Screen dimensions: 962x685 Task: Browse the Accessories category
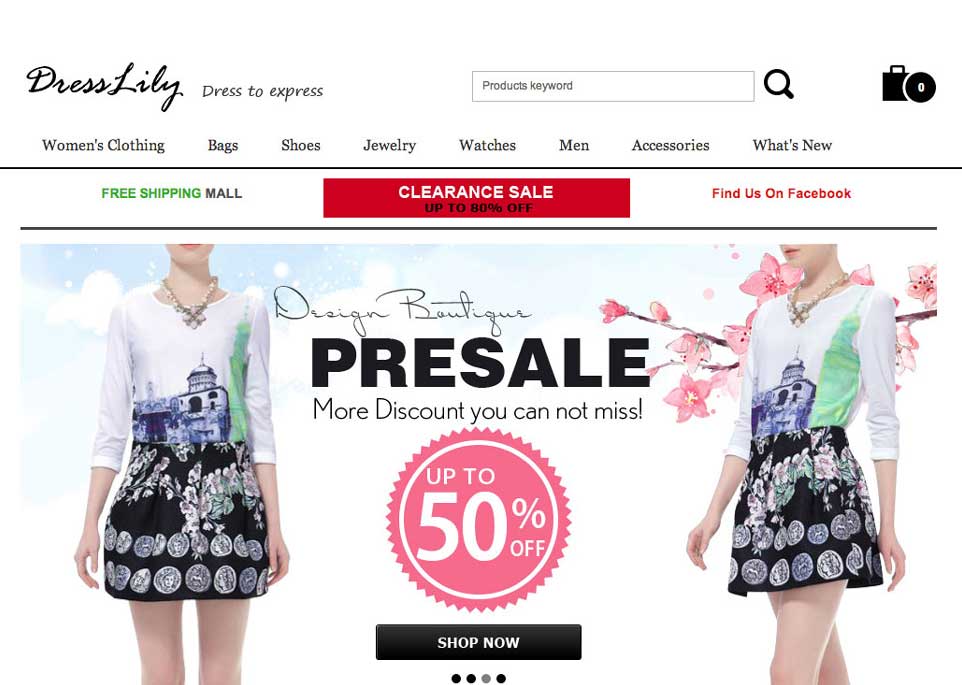[671, 145]
